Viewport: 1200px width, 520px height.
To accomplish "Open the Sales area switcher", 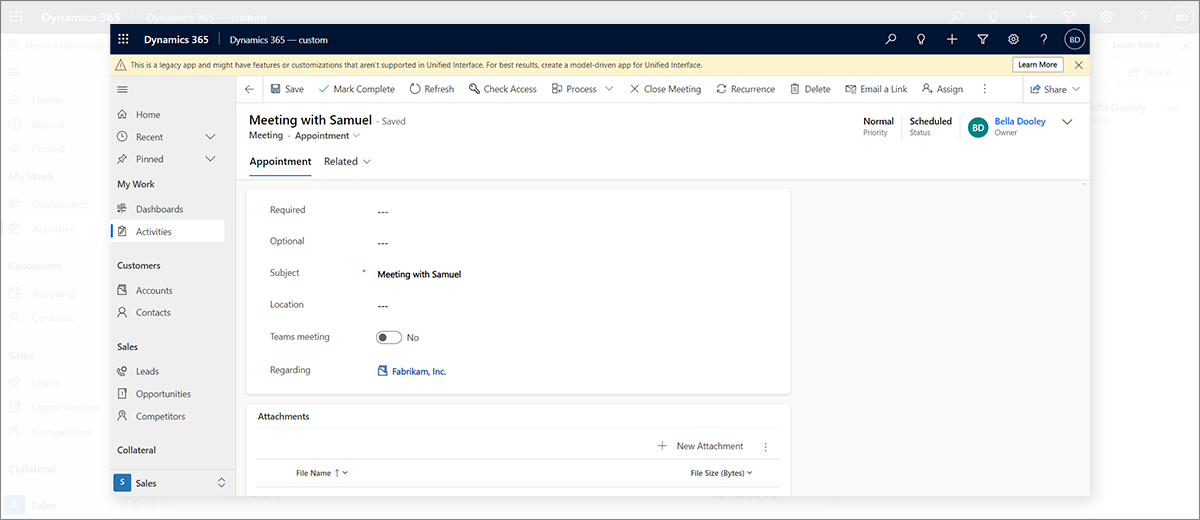I will [172, 483].
